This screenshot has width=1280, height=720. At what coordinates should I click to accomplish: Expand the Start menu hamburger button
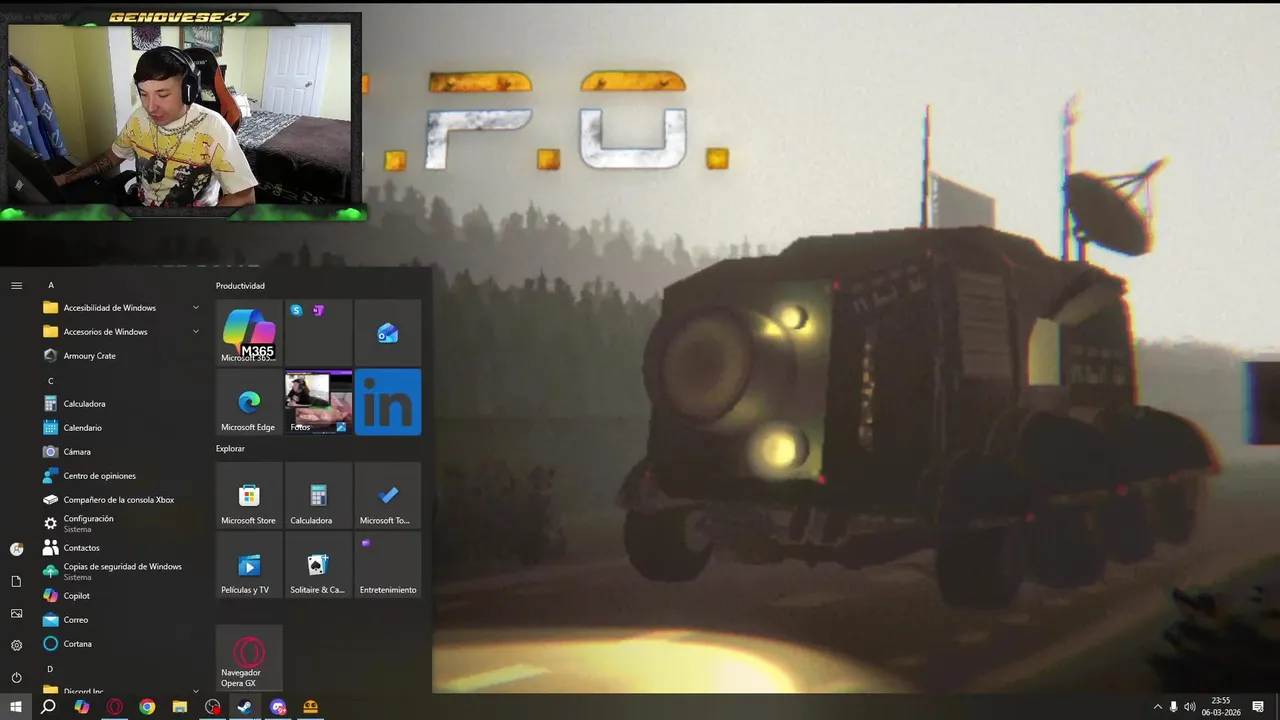pos(16,285)
